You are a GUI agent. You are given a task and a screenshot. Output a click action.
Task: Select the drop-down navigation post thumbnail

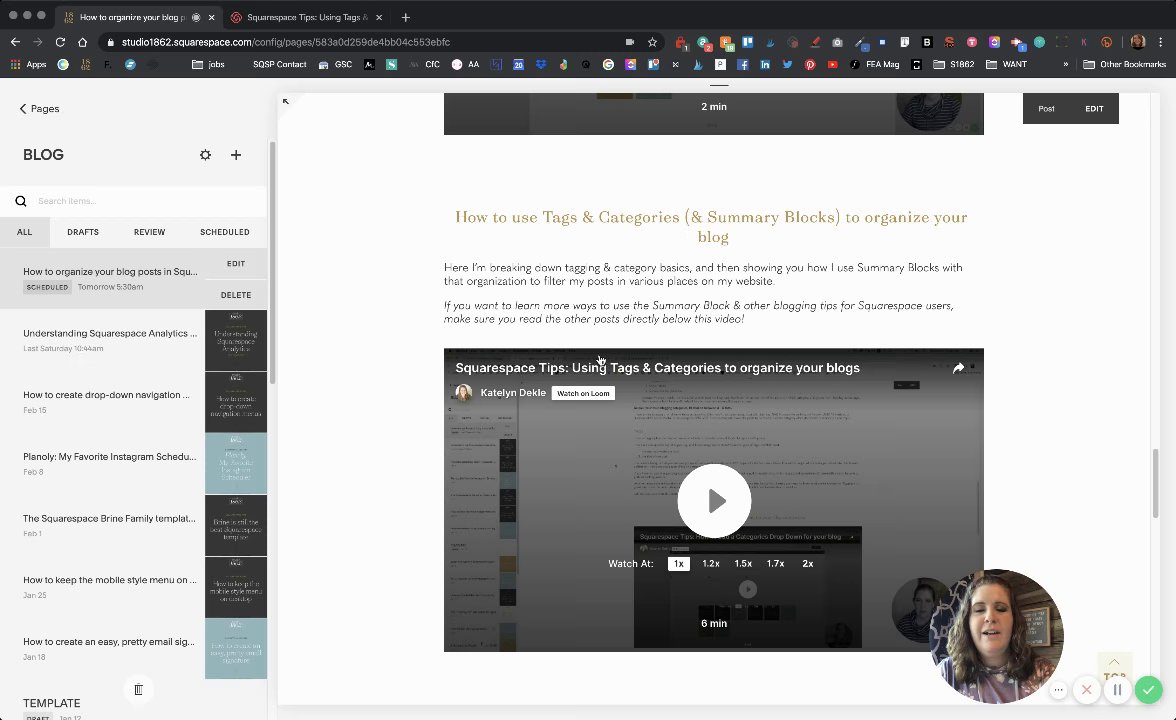(x=236, y=401)
